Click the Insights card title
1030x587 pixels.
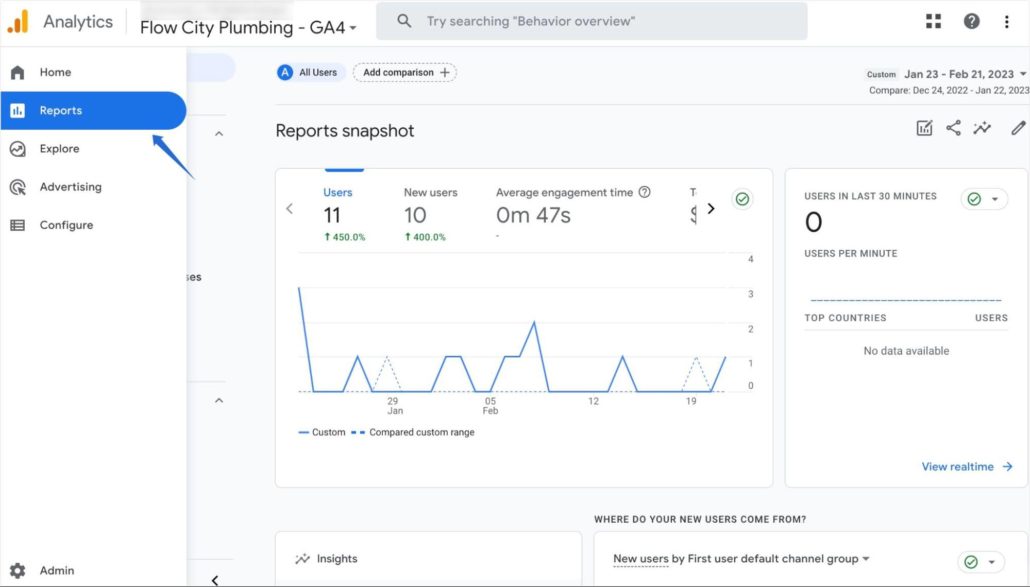click(337, 559)
